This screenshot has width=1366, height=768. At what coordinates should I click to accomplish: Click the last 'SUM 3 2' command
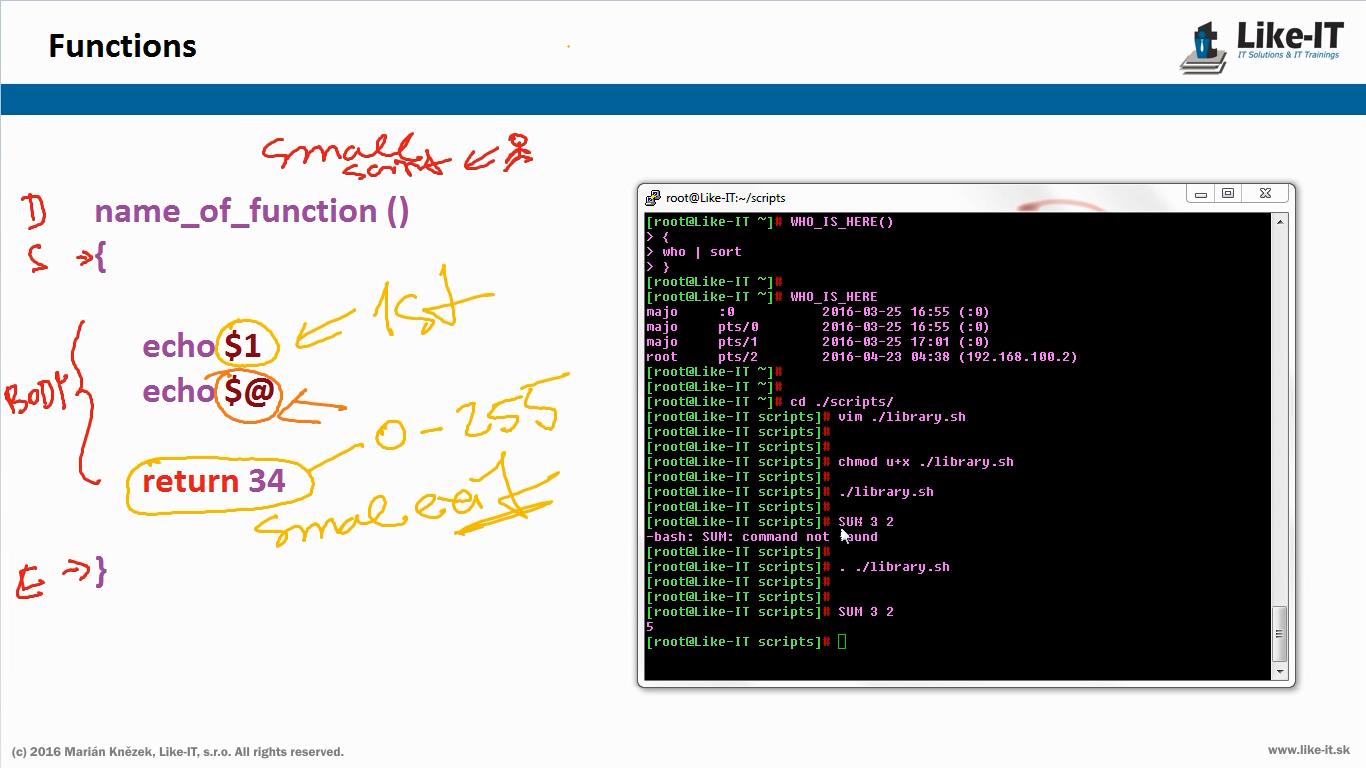pos(866,612)
